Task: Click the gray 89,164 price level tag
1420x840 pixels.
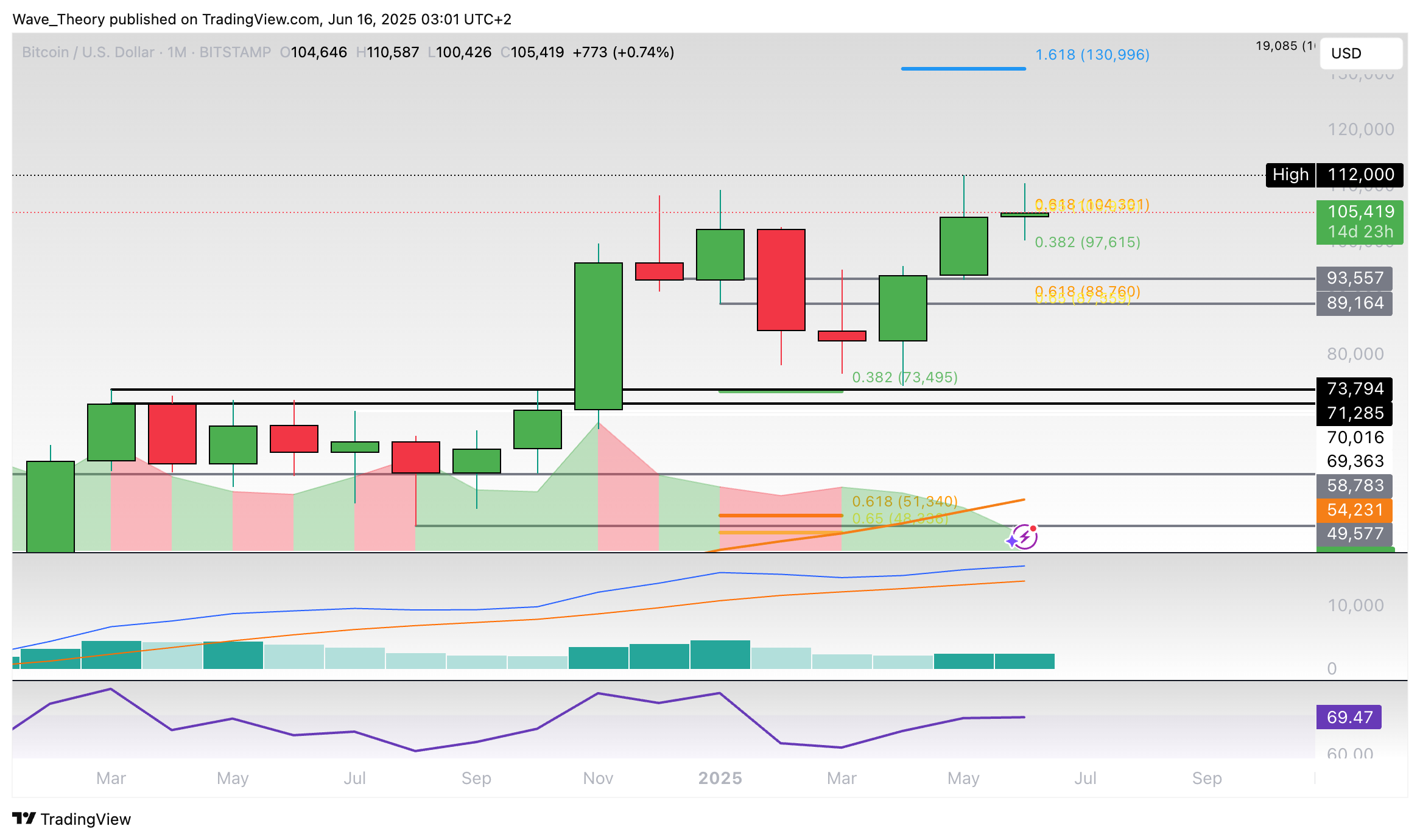Action: pyautogui.click(x=1354, y=303)
